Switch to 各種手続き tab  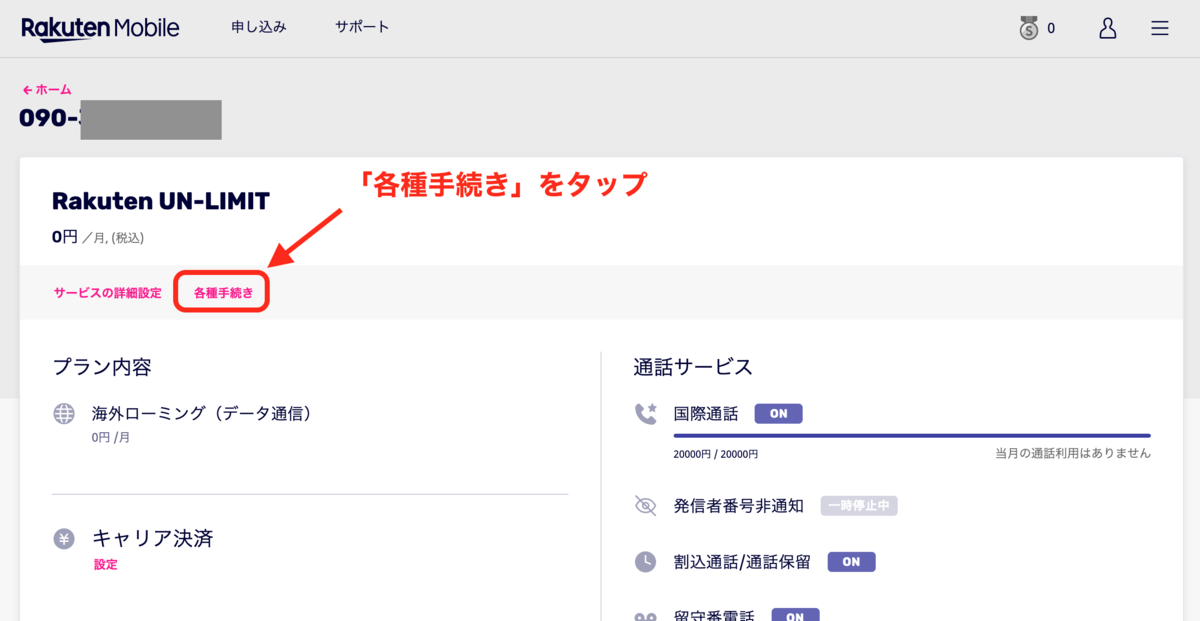[224, 293]
